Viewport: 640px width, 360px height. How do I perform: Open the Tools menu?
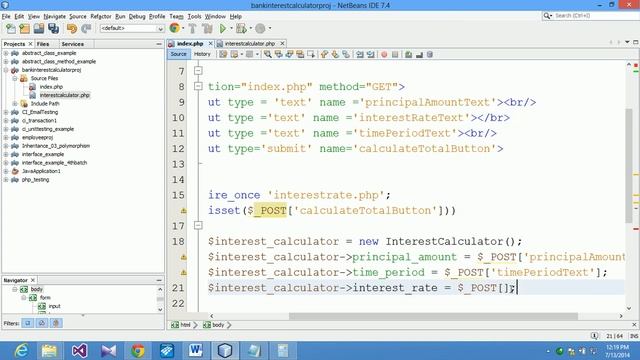coord(194,16)
